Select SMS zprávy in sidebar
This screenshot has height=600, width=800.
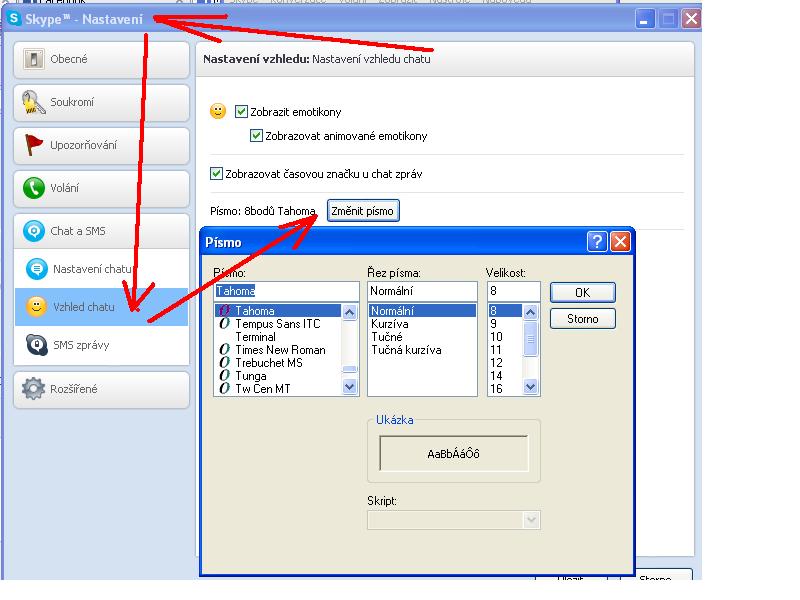point(101,345)
